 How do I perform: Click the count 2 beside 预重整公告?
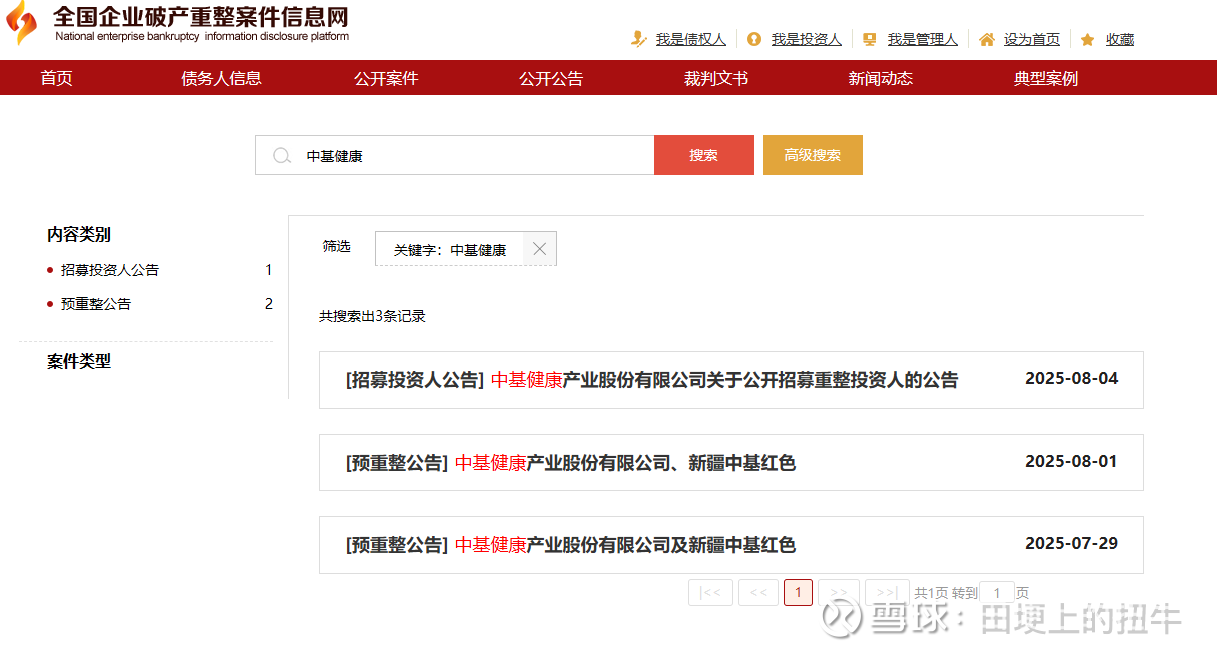click(x=268, y=304)
